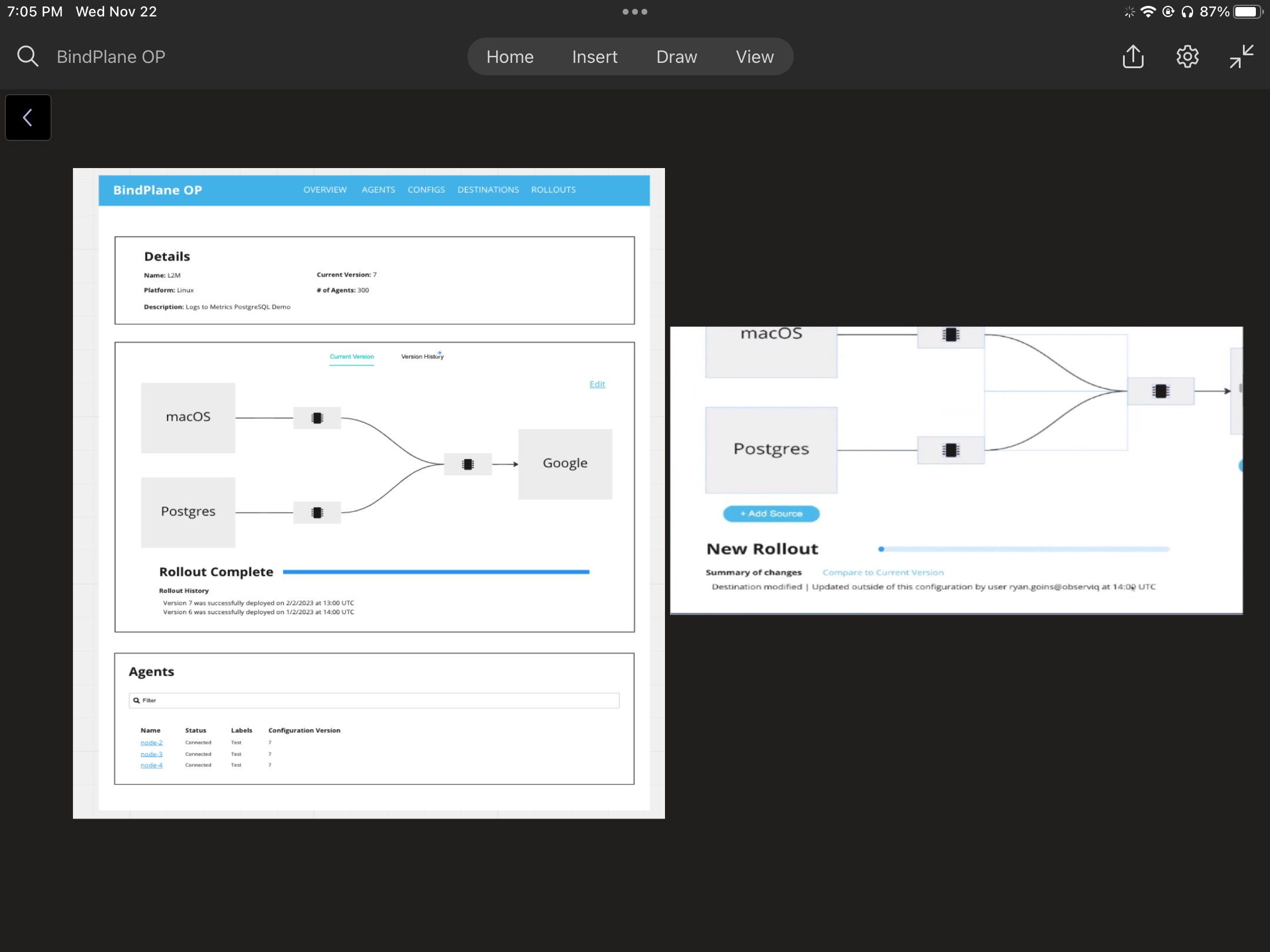
Task: Tap the three-dot multitasking indicator
Action: pyautogui.click(x=634, y=12)
